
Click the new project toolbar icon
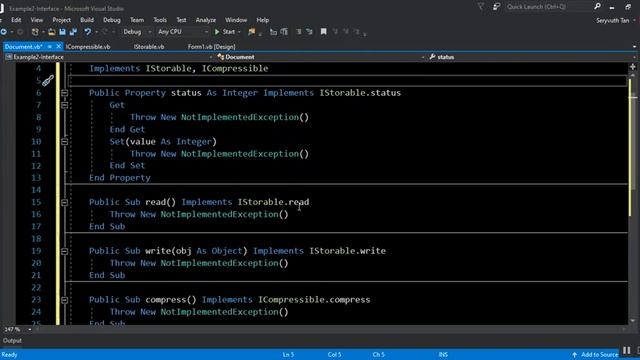pyautogui.click(x=35, y=31)
